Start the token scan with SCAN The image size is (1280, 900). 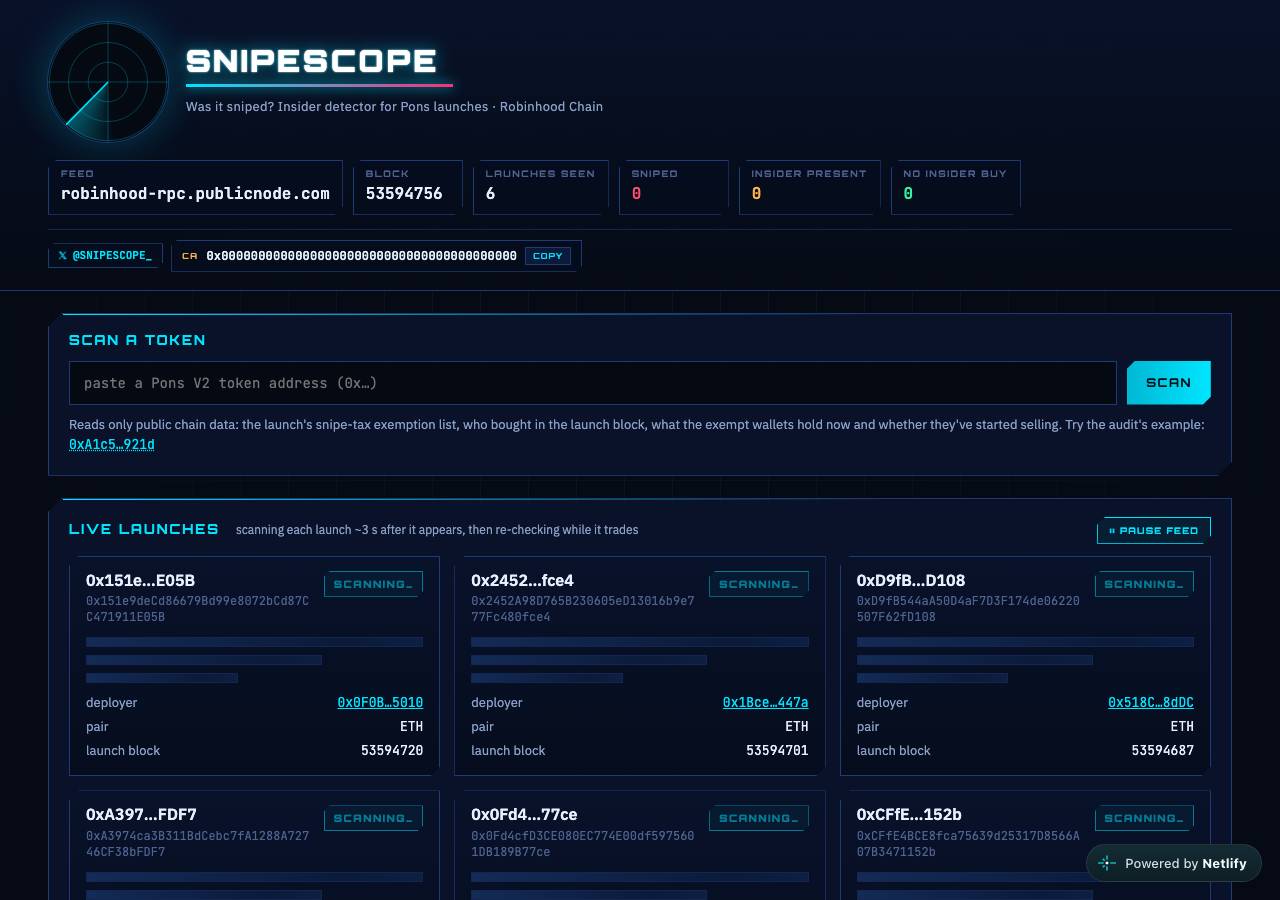(x=1168, y=383)
